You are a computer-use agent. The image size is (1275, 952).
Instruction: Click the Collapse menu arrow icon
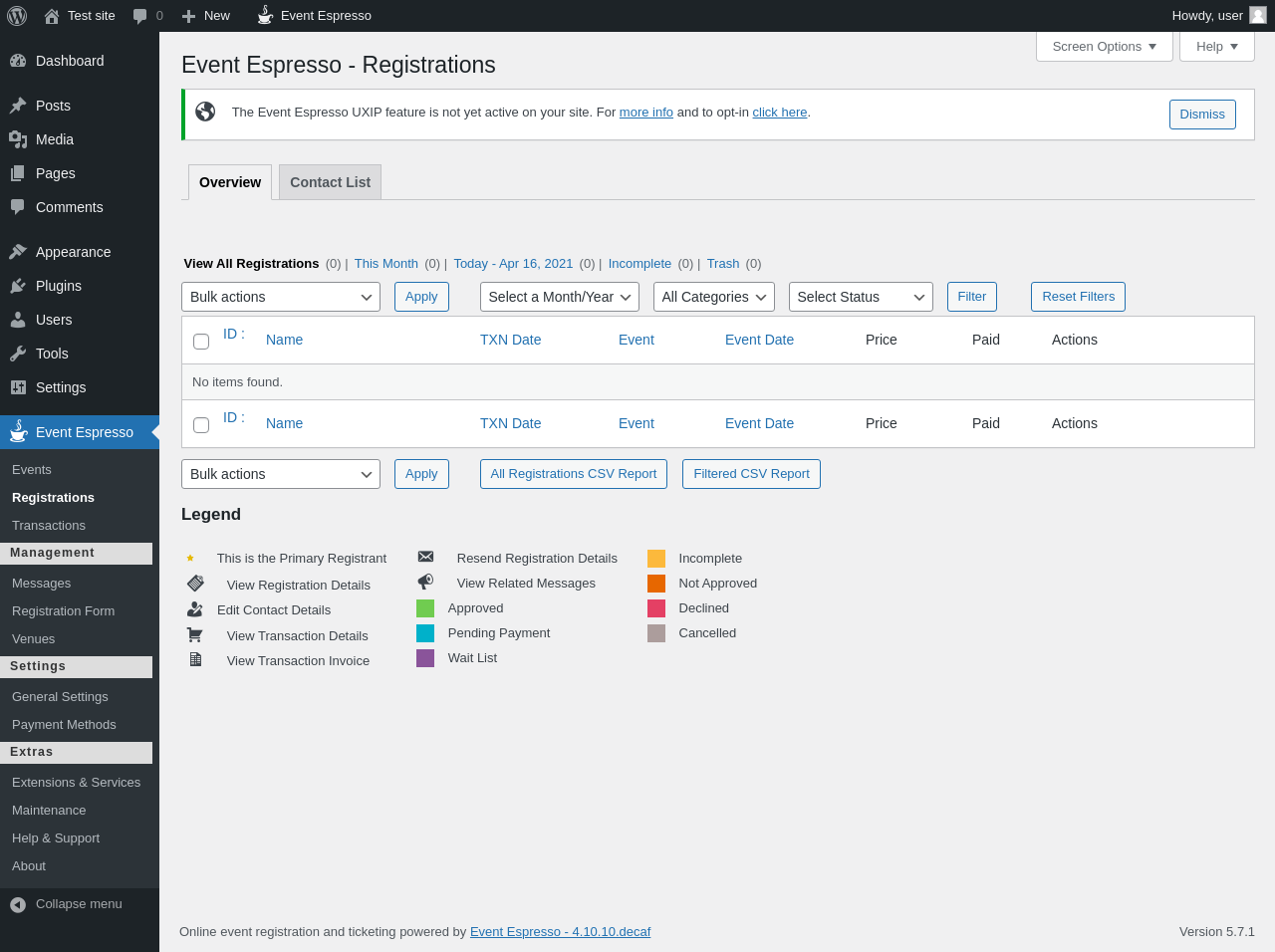18,904
